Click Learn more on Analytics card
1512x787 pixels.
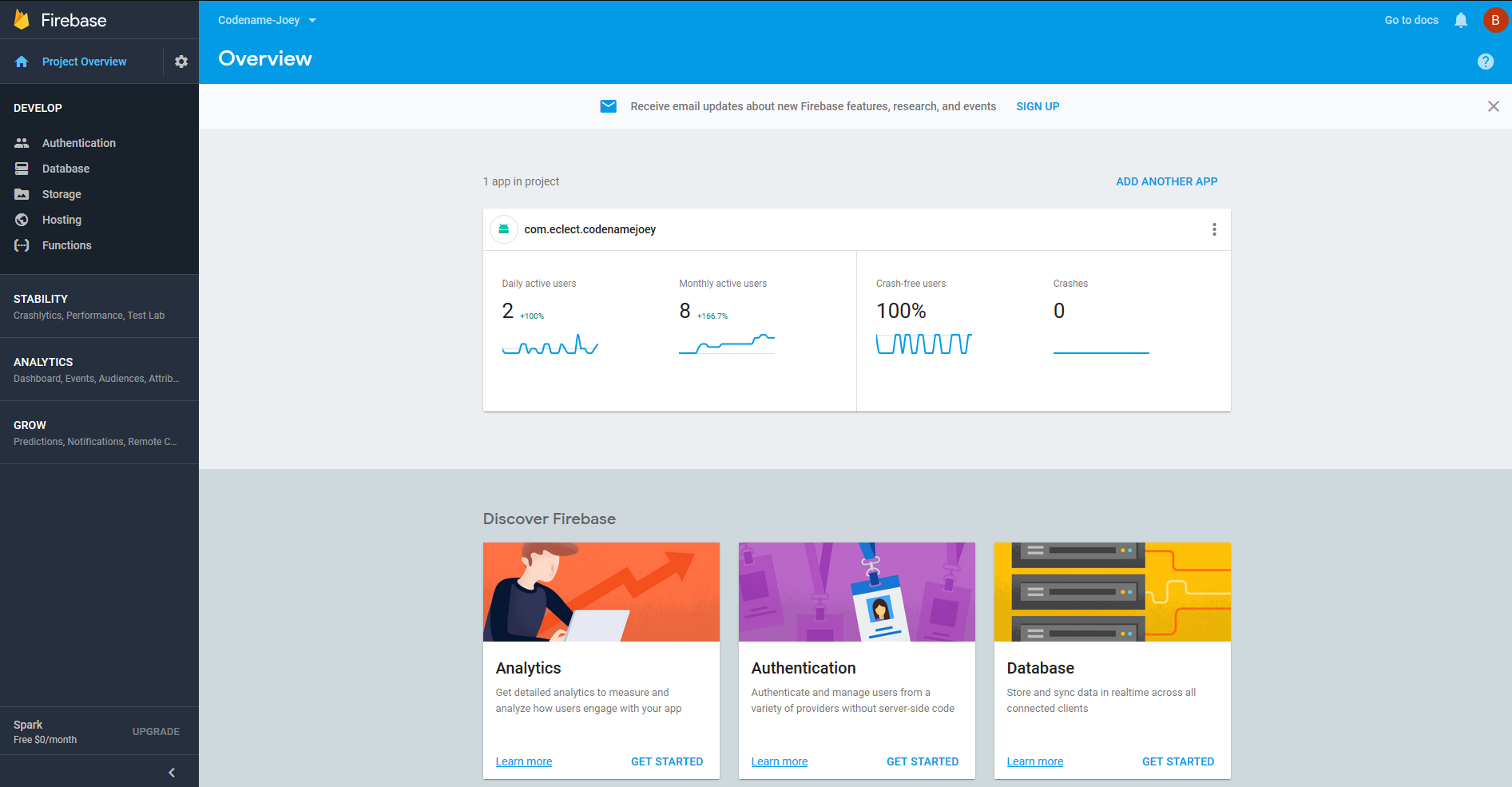pyautogui.click(x=524, y=761)
